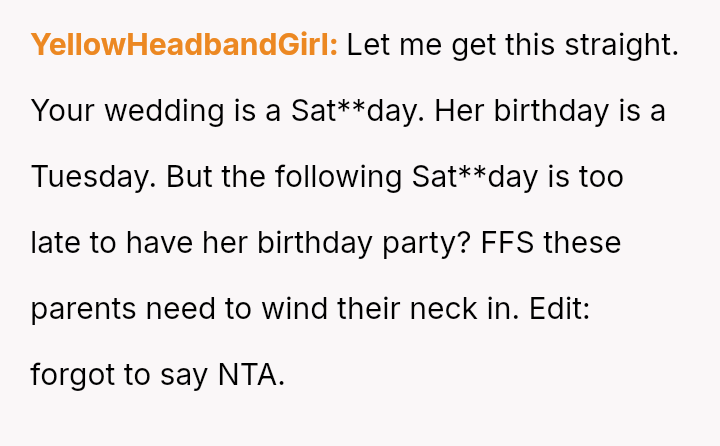Click the word "Your" starting the second line
The image size is (720, 446).
(62, 111)
